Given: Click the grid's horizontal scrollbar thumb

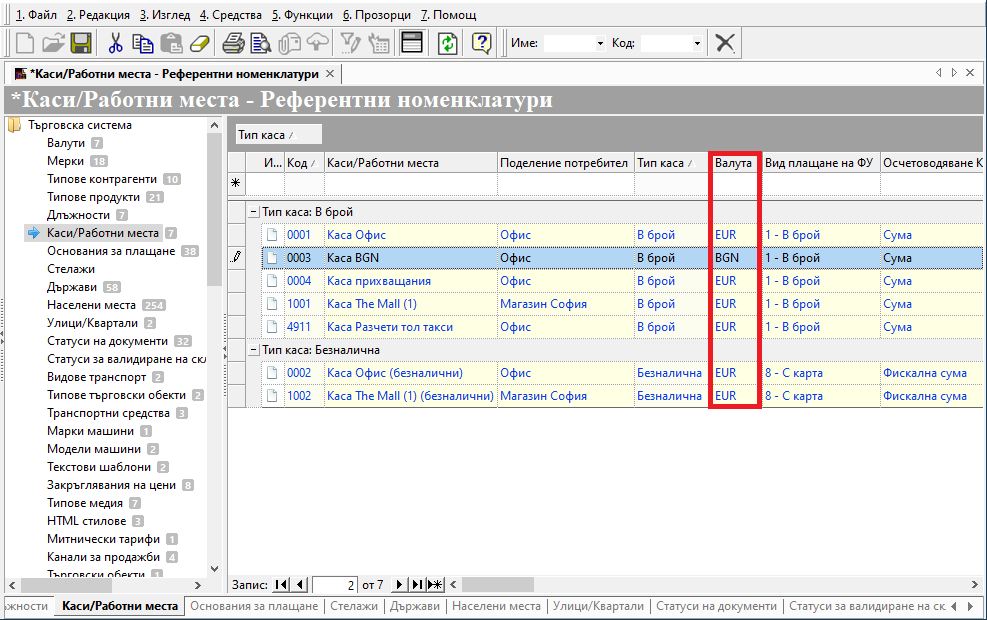Looking at the screenshot, I should pos(497,584).
